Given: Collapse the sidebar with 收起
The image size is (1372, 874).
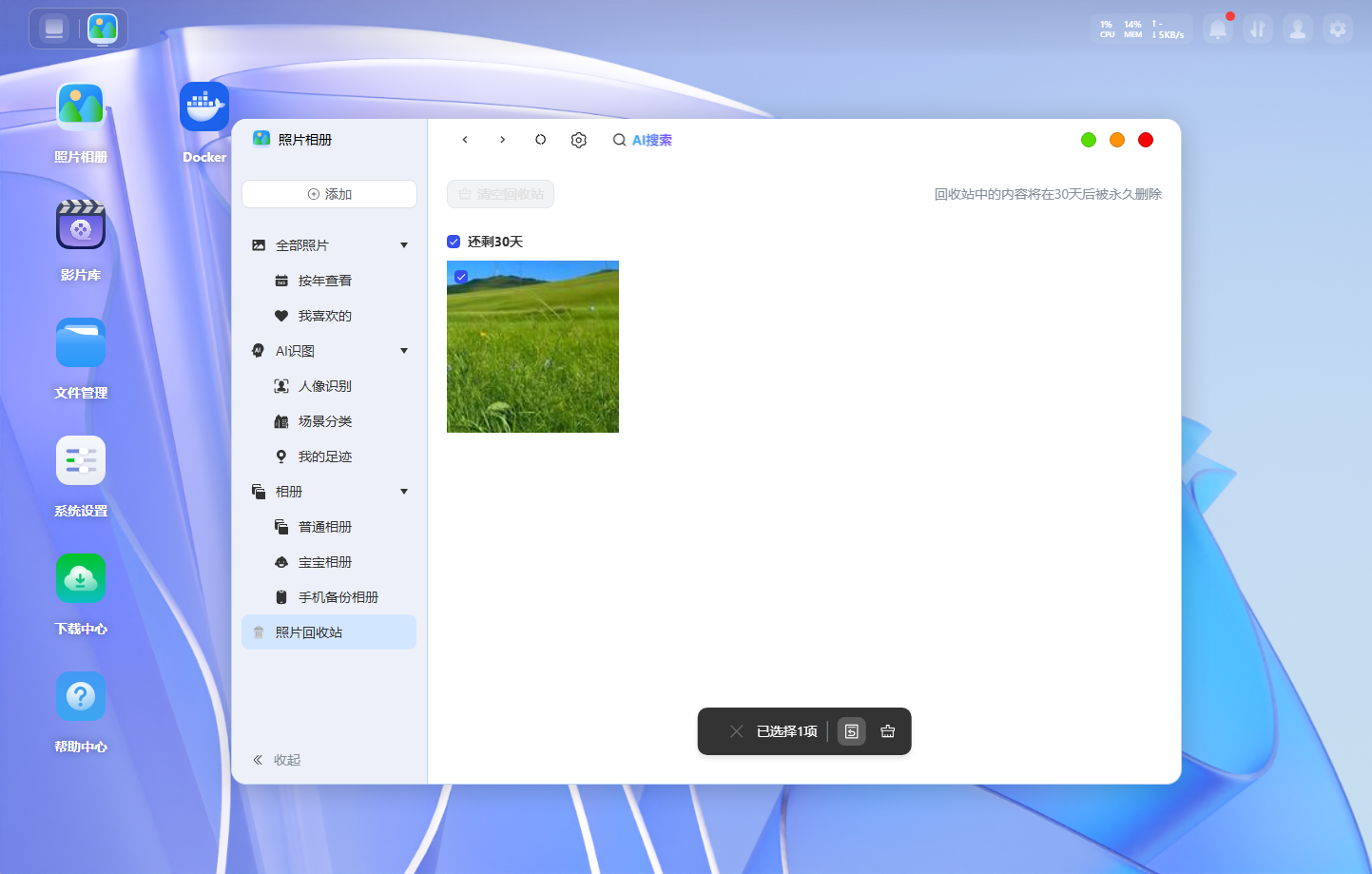Looking at the screenshot, I should click(277, 760).
